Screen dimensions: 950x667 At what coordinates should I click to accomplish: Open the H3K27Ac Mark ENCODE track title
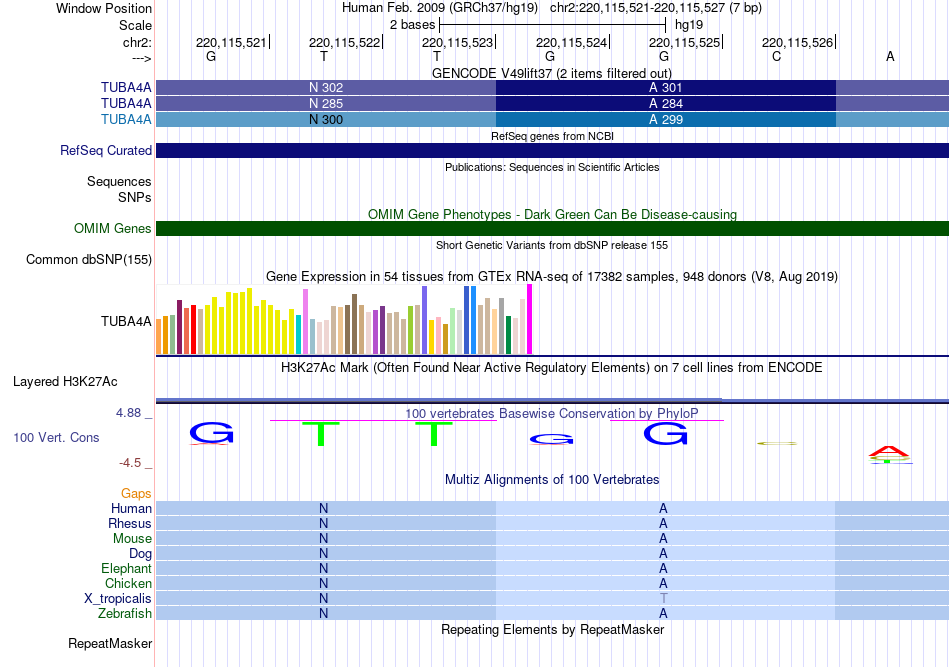[x=551, y=368]
